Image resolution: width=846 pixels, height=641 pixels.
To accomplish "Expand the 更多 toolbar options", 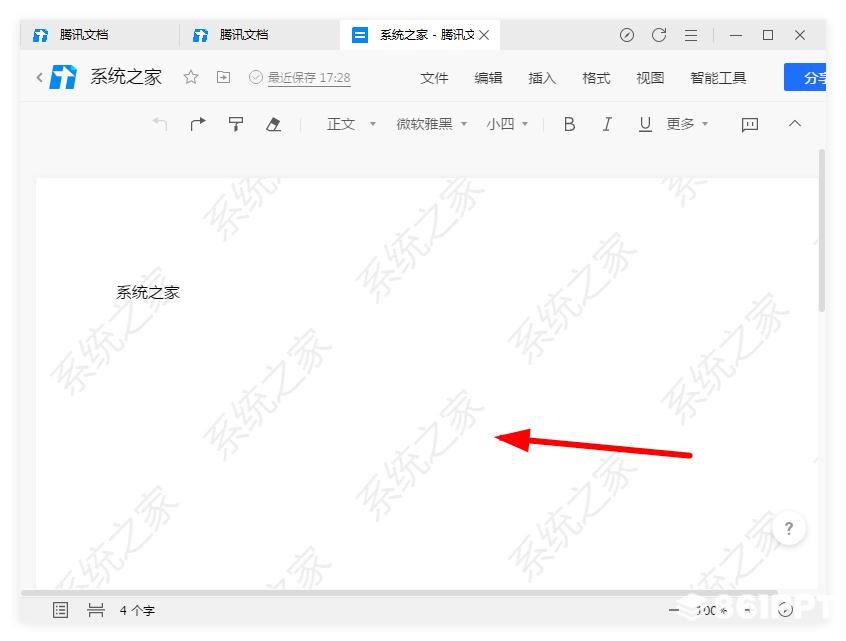I will (x=687, y=124).
